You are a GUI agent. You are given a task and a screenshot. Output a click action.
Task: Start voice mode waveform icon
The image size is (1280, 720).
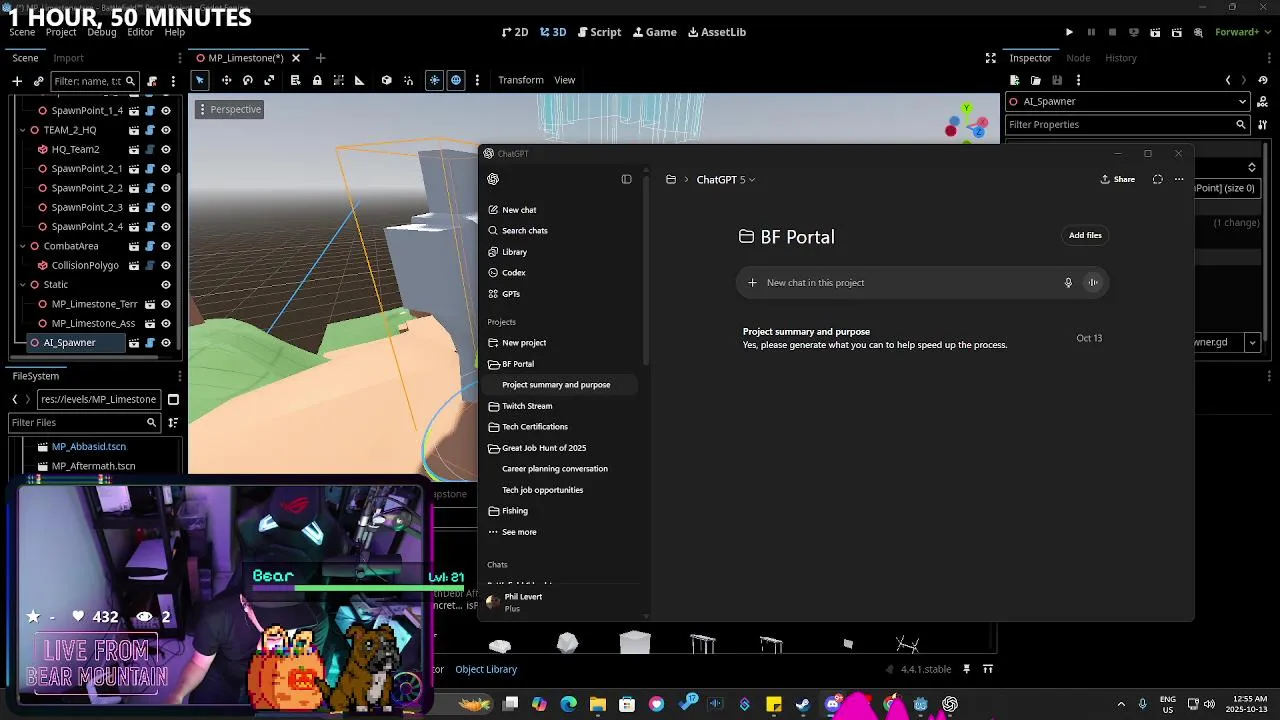coord(1093,283)
